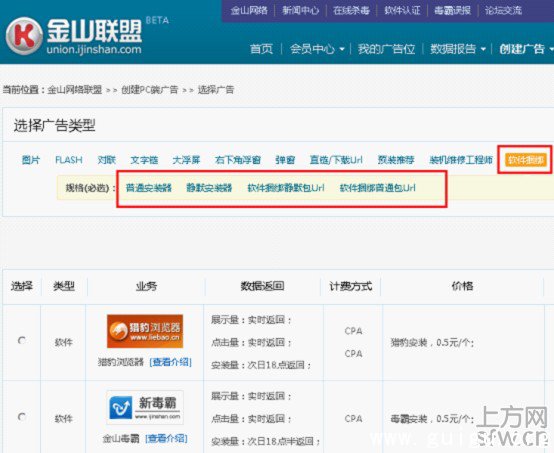554x453 pixels.
Task: Open 软件认证 top bar link
Action: pos(402,10)
